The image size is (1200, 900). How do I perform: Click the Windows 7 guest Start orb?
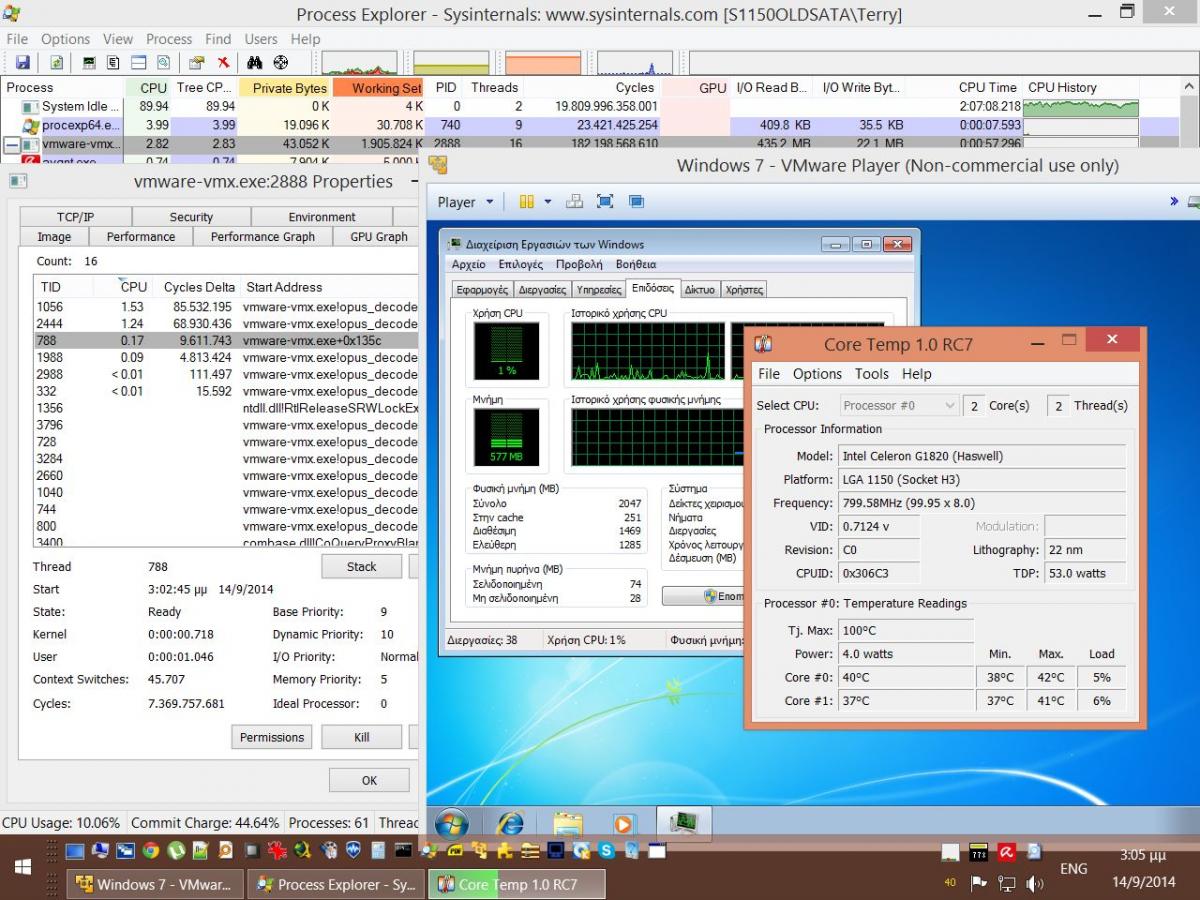tap(451, 823)
